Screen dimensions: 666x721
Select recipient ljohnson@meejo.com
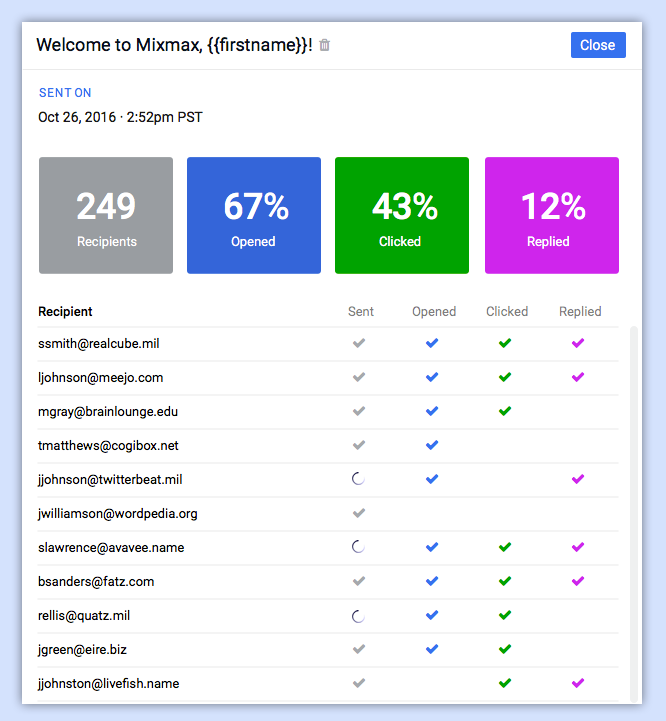click(x=100, y=378)
